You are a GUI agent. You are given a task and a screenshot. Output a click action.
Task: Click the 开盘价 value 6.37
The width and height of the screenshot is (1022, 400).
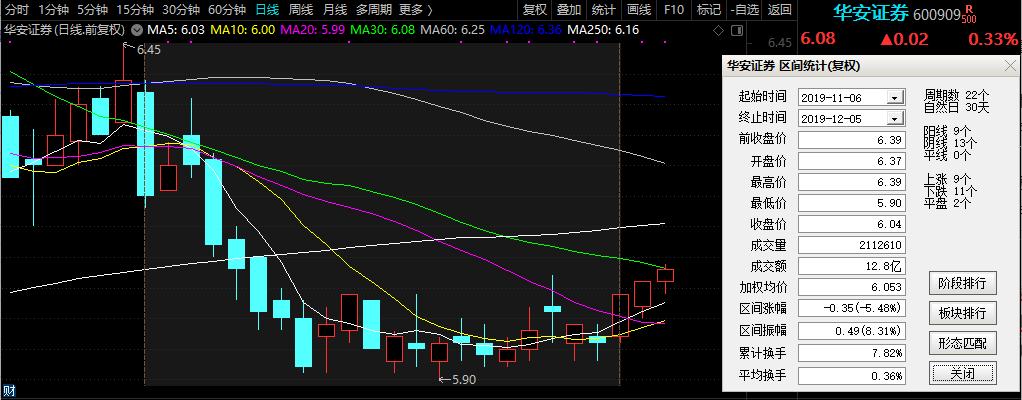[852, 161]
